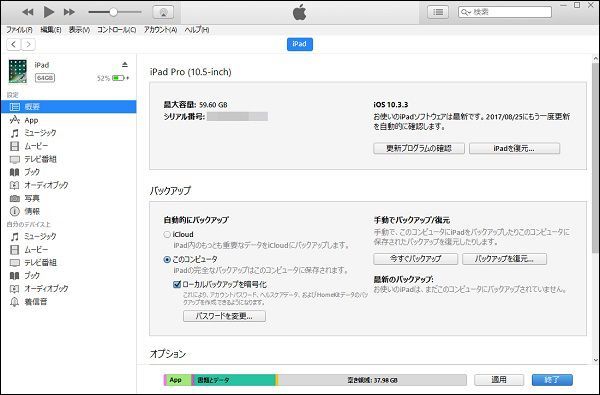Click the iPad device thumbnail
The width and height of the screenshot is (600, 395).
[18, 72]
